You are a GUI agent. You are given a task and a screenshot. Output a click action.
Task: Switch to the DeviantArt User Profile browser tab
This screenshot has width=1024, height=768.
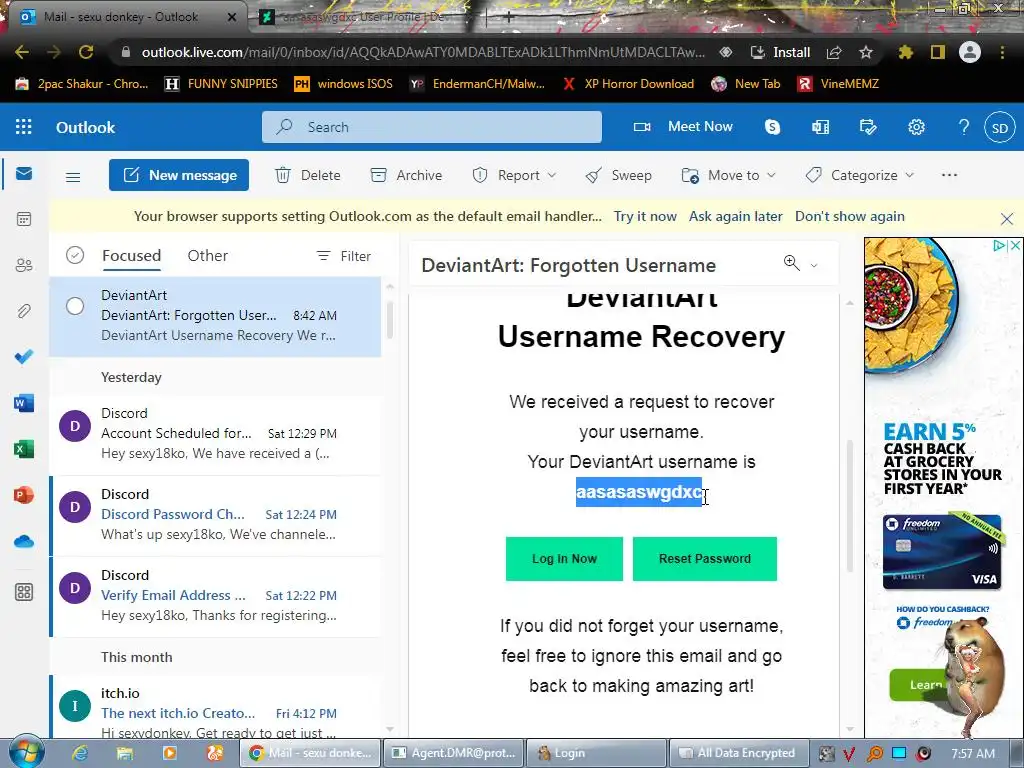point(366,17)
